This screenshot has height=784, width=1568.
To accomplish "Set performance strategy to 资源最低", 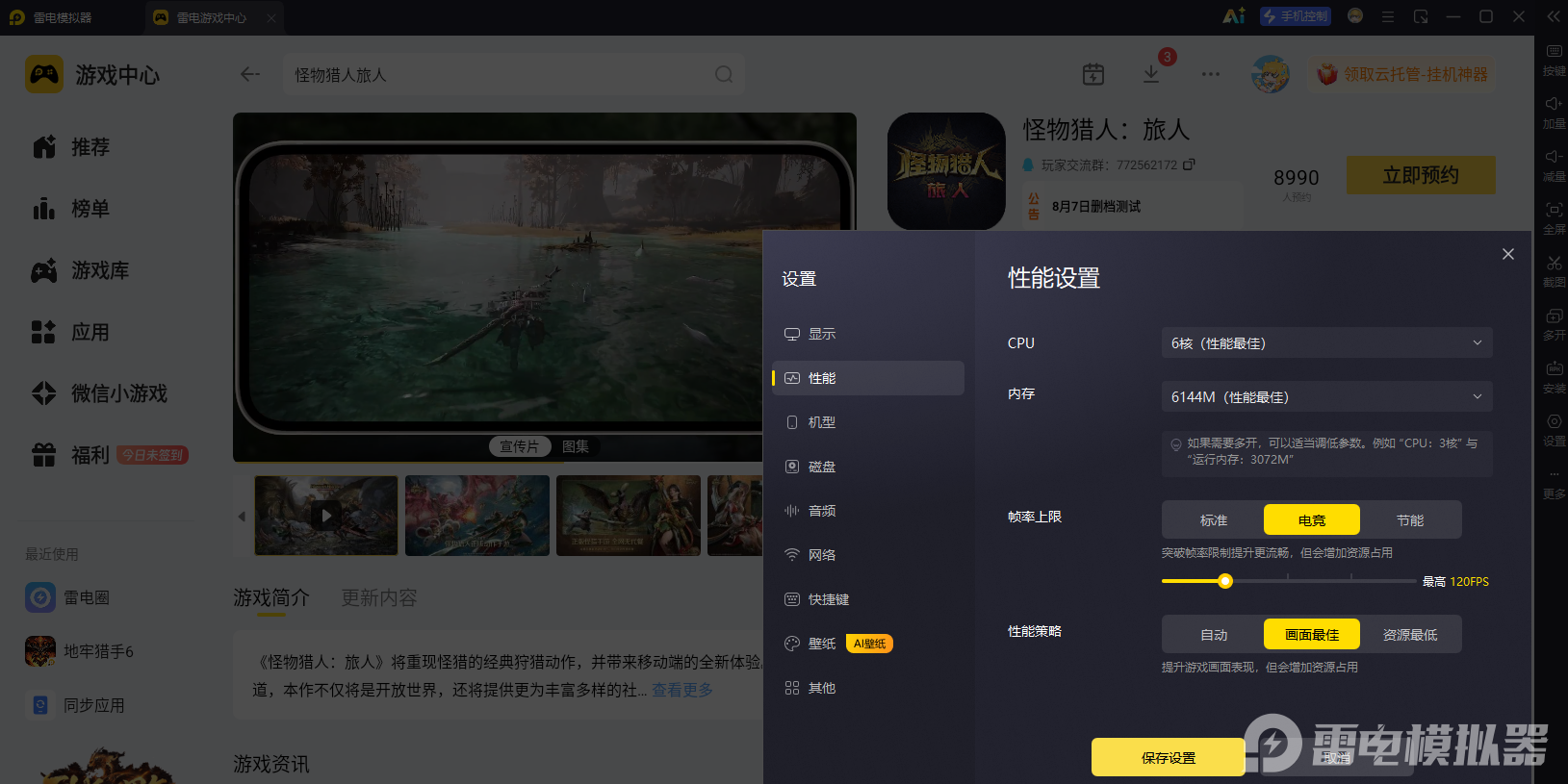I will coord(1410,634).
